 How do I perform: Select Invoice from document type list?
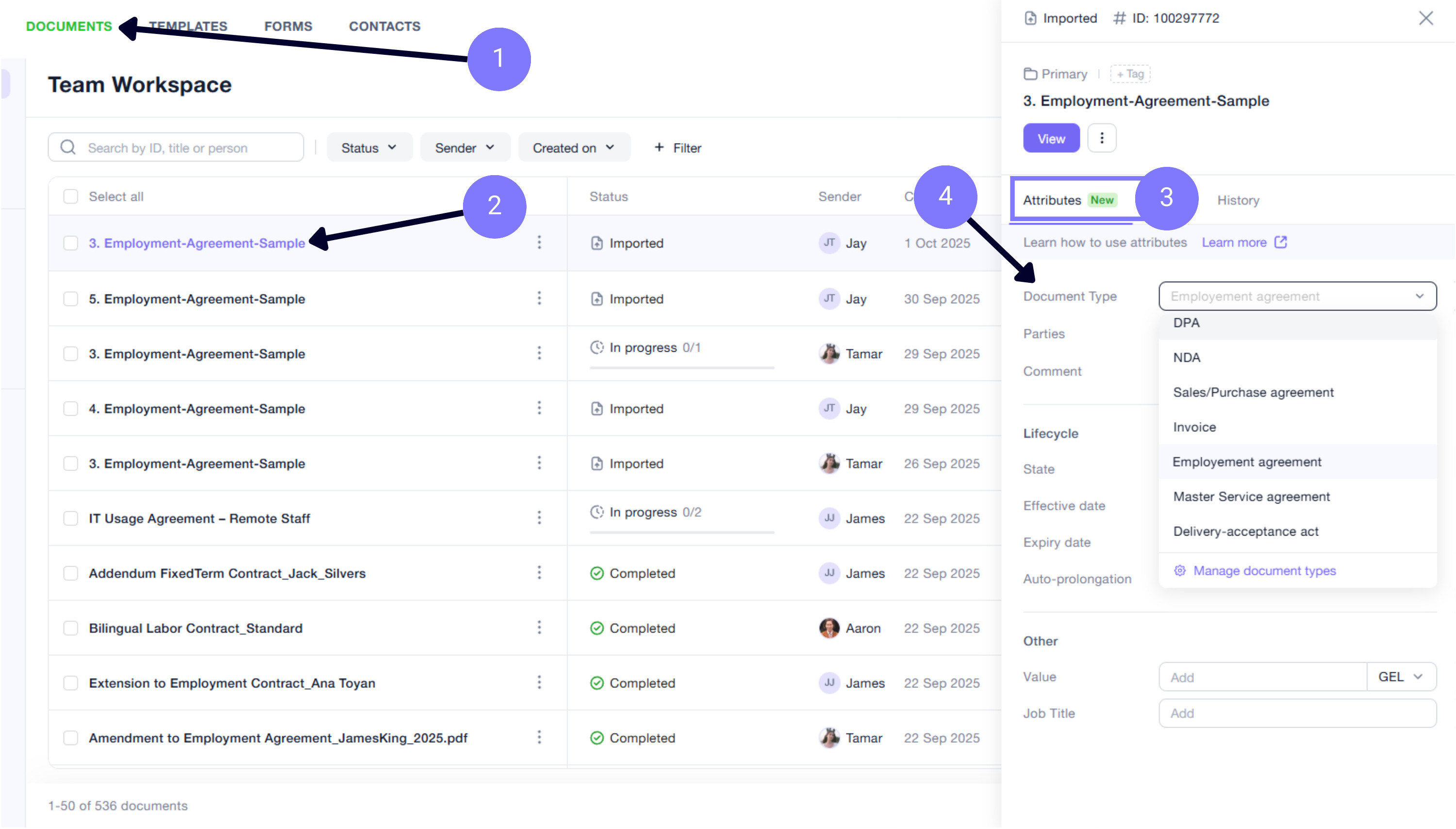point(1297,427)
